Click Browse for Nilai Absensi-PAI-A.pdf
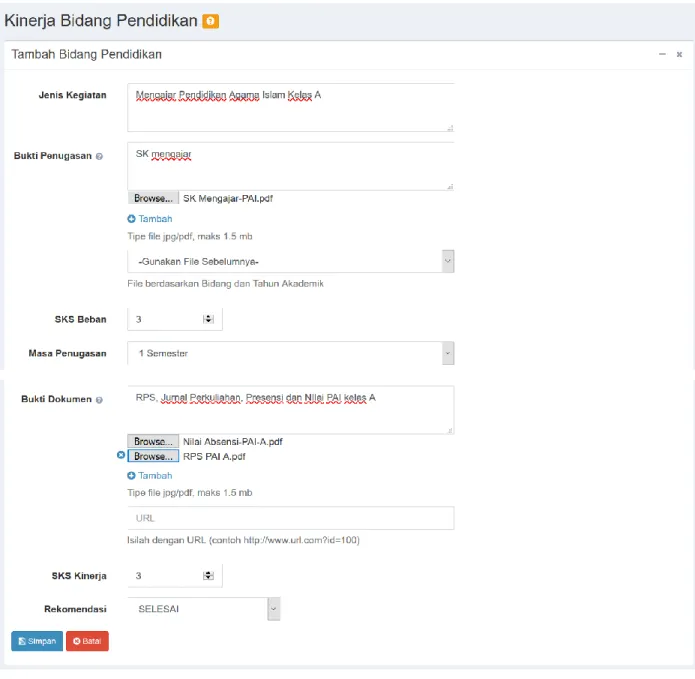The width and height of the screenshot is (695, 679). [x=153, y=441]
